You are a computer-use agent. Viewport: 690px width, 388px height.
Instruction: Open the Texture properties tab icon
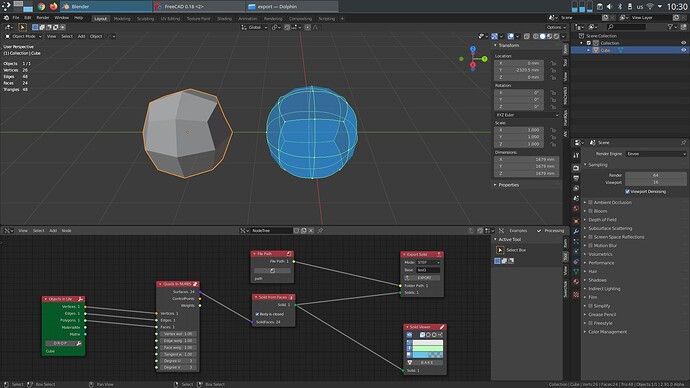[x=576, y=294]
